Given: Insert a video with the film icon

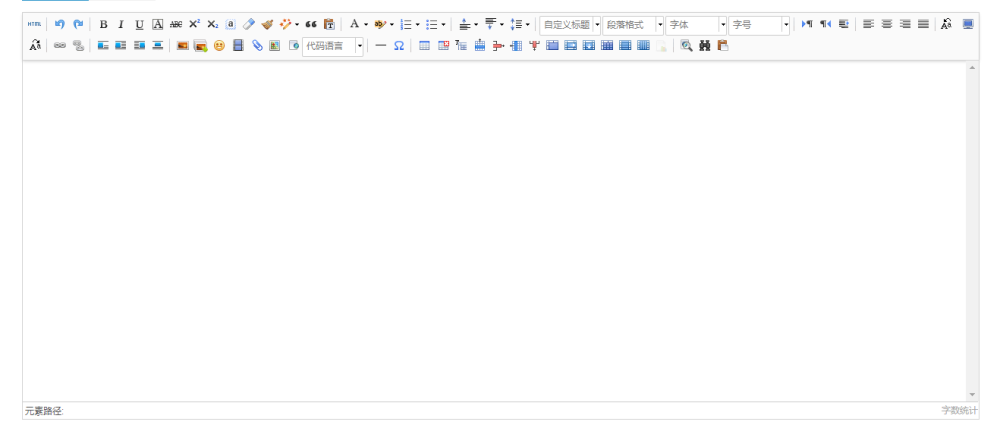Looking at the screenshot, I should click(x=238, y=46).
